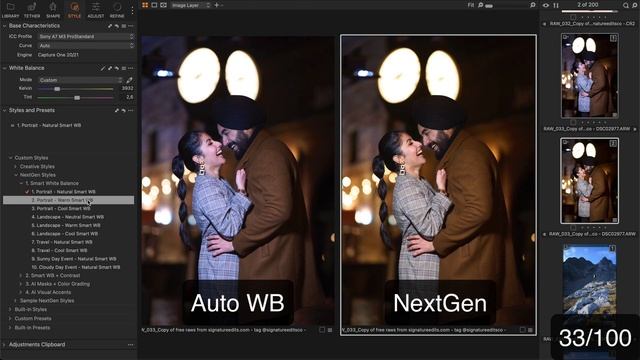Screen dimensions: 640x360
Task: Open Adjustments Clipboard three-dot options
Action: [x=131, y=345]
